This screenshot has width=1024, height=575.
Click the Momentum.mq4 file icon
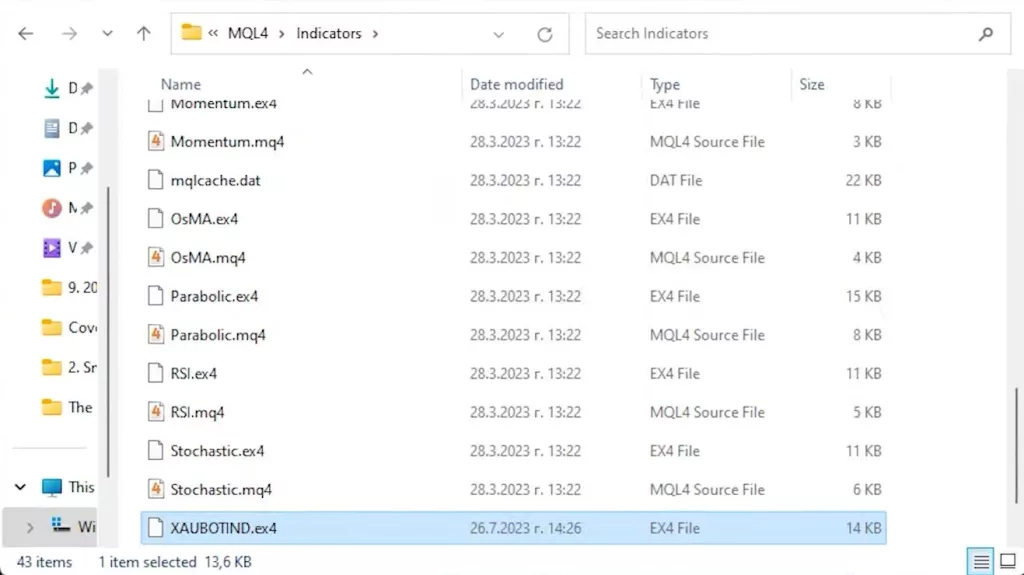[155, 142]
